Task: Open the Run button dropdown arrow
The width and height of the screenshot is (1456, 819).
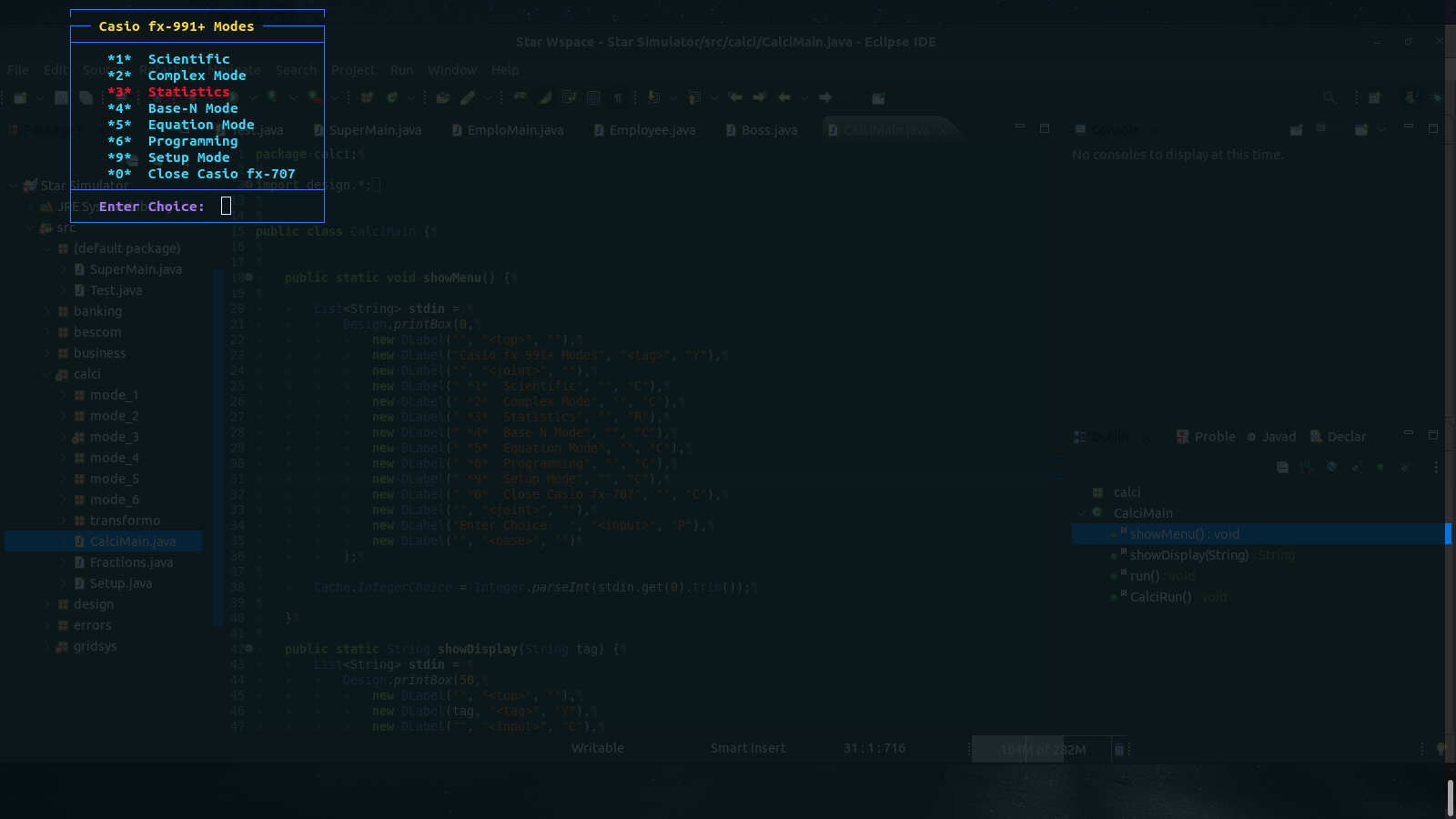Action: [252, 97]
